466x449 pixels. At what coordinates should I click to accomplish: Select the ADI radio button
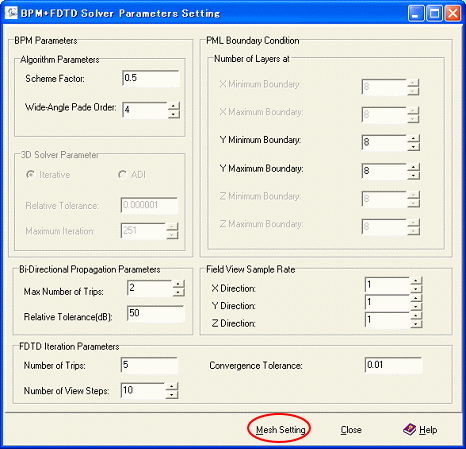click(122, 175)
